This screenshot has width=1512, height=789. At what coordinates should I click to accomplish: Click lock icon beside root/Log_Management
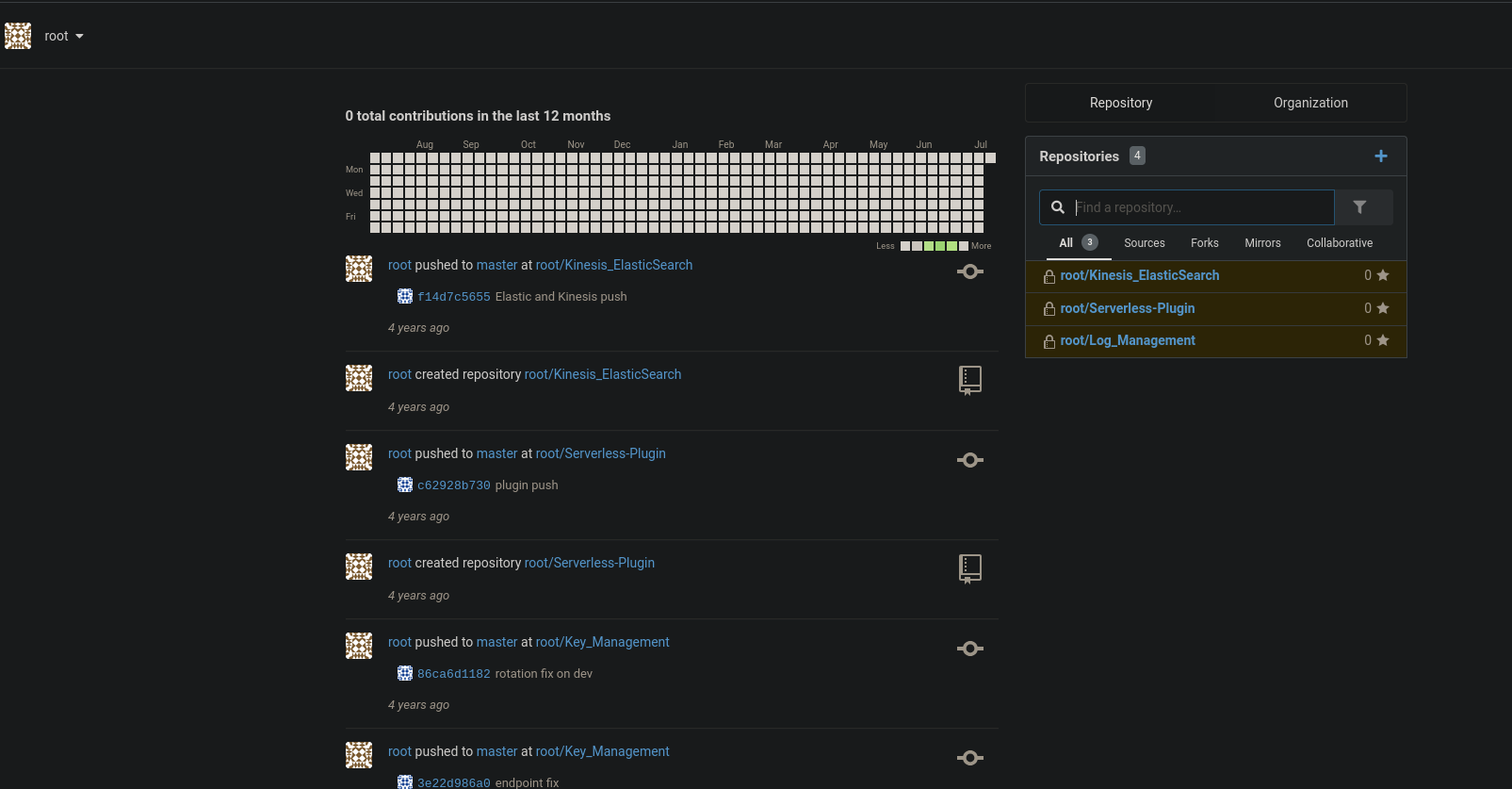[x=1049, y=341]
